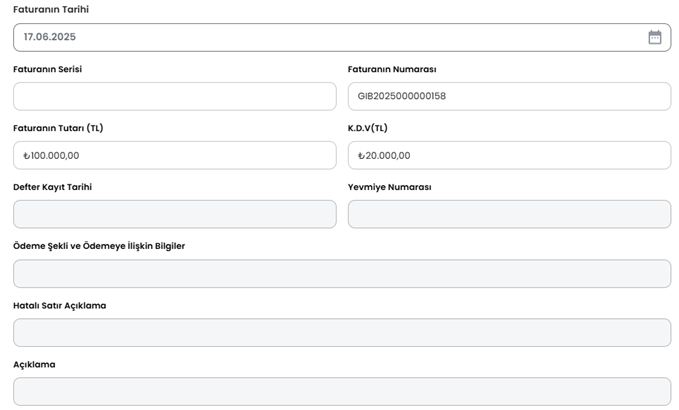Viewport: 679px width, 410px height.
Task: Focus the Faturanın Serisi input box
Action: [175, 96]
